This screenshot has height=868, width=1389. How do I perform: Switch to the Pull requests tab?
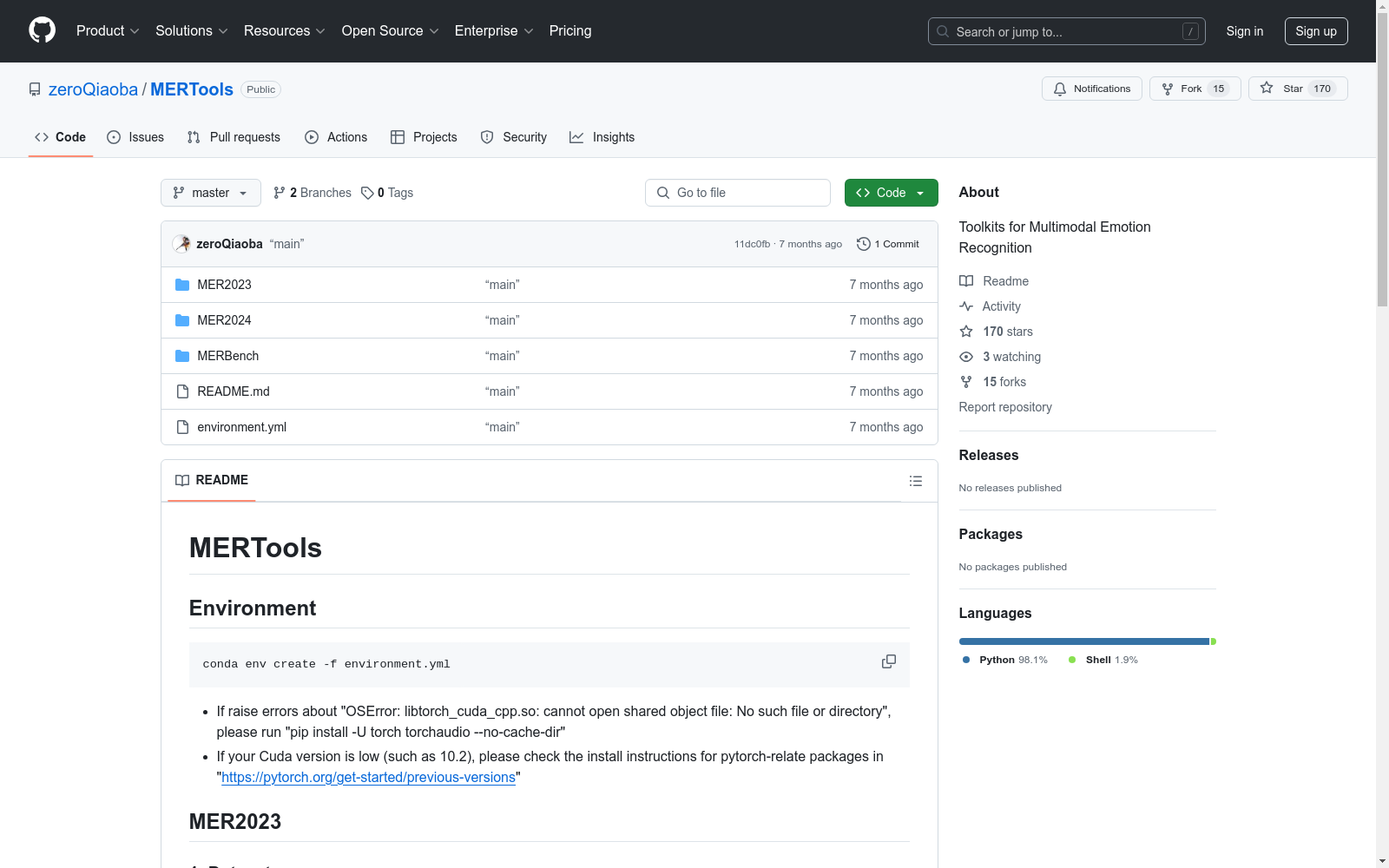tap(234, 137)
